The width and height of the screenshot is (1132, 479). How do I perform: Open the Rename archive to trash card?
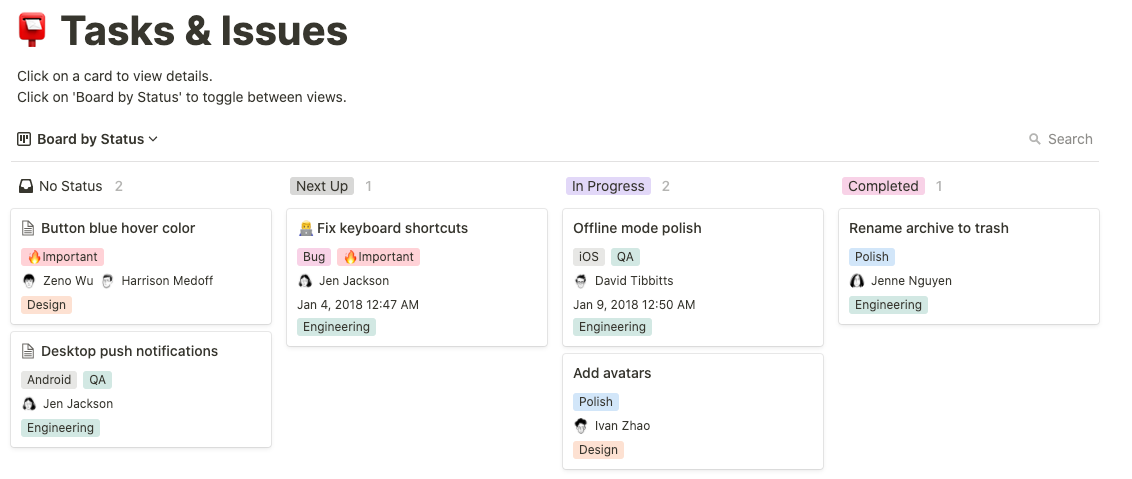point(928,228)
